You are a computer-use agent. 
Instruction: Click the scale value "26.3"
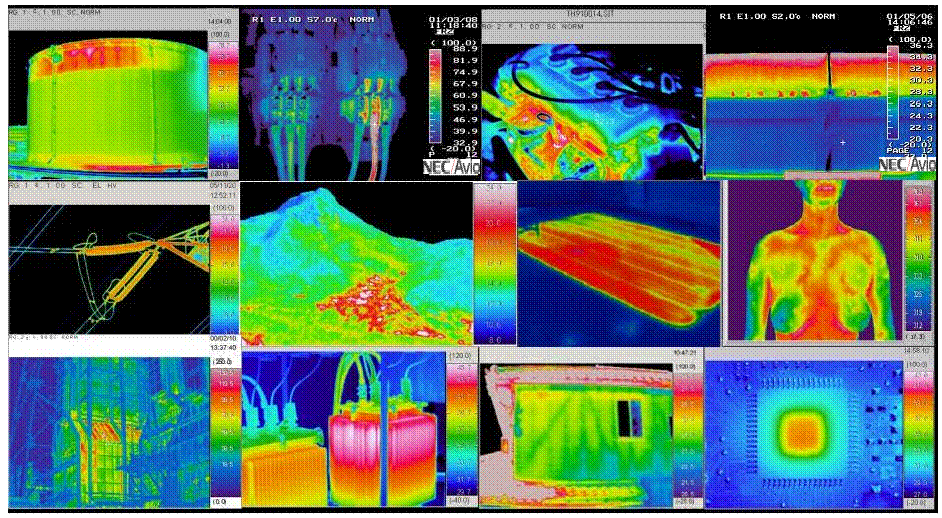(922, 103)
